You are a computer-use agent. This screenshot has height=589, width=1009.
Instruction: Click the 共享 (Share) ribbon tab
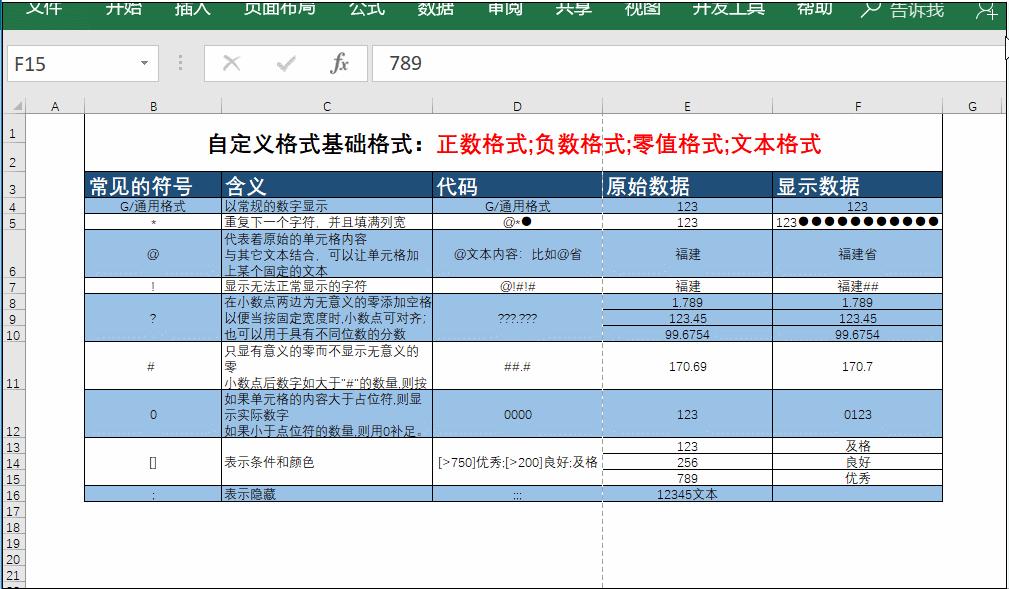click(574, 10)
